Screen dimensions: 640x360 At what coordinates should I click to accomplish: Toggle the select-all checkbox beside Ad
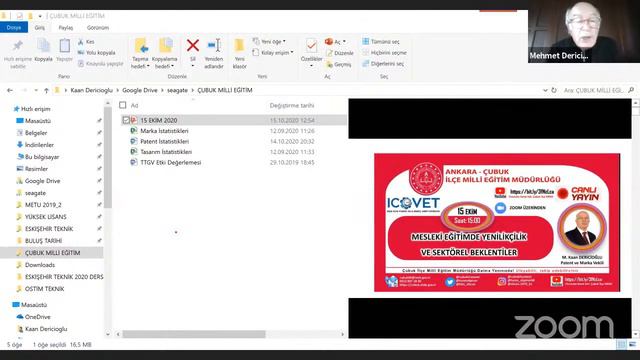click(122, 105)
